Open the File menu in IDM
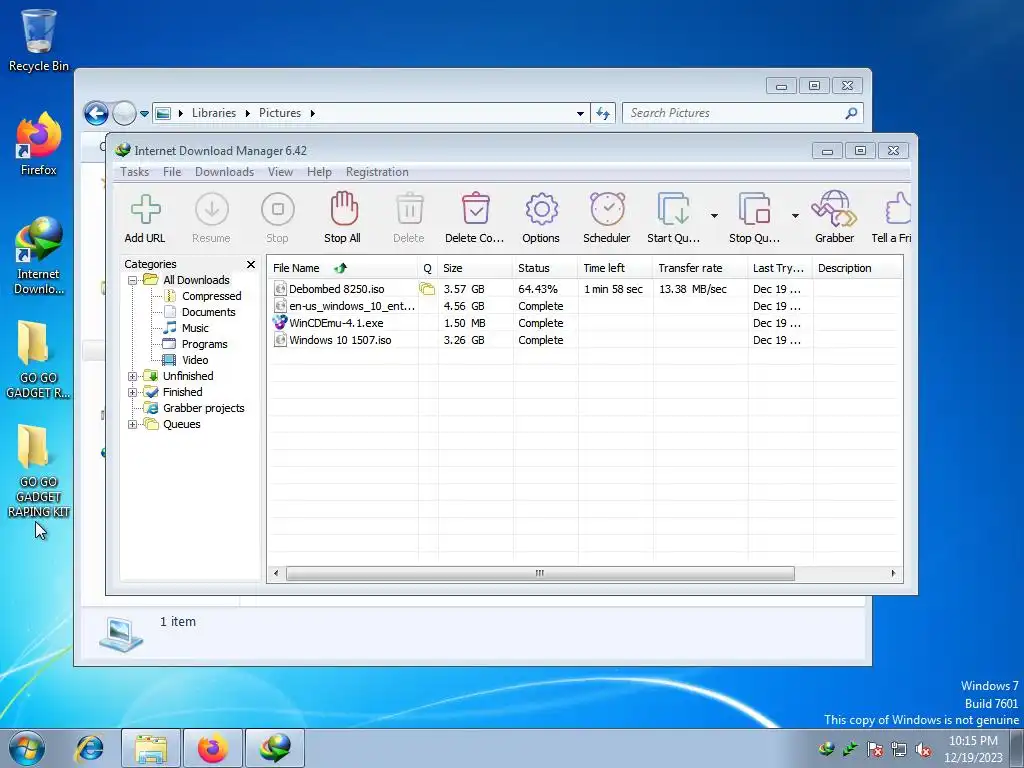This screenshot has width=1024, height=768. coord(172,172)
